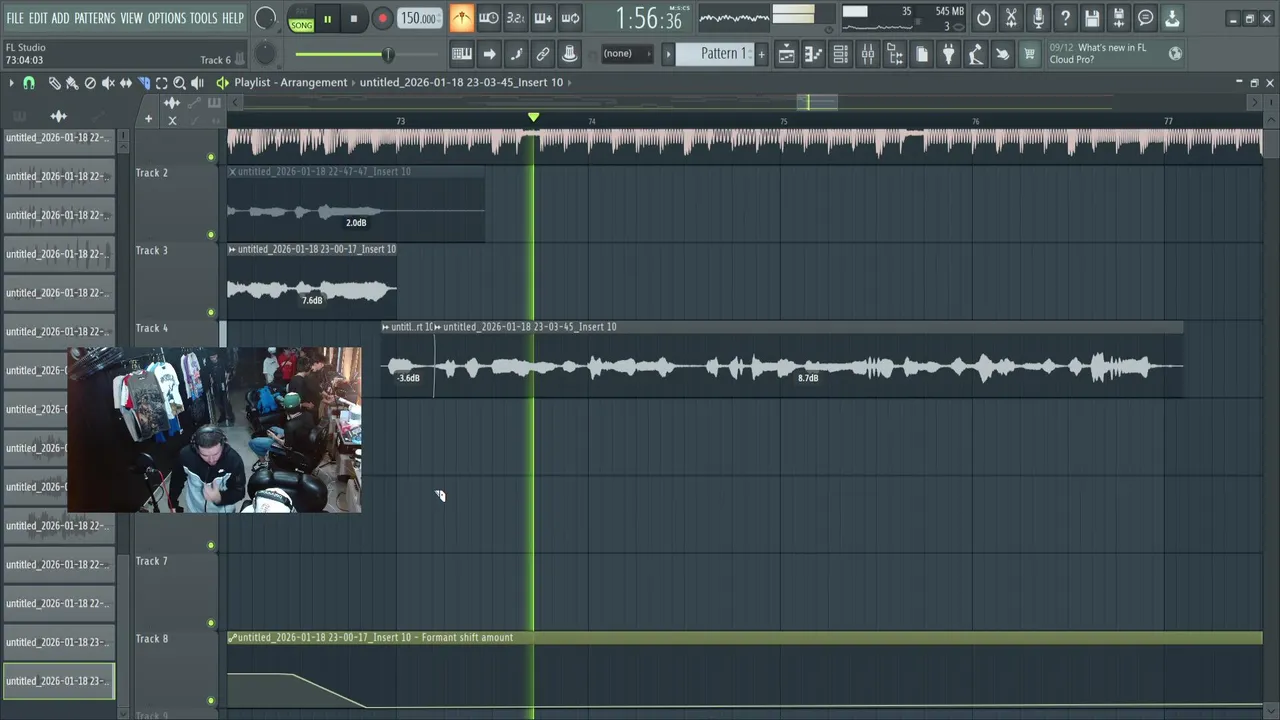Click the tempo tapper icon
The height and width of the screenshot is (720, 1280).
tap(975, 55)
